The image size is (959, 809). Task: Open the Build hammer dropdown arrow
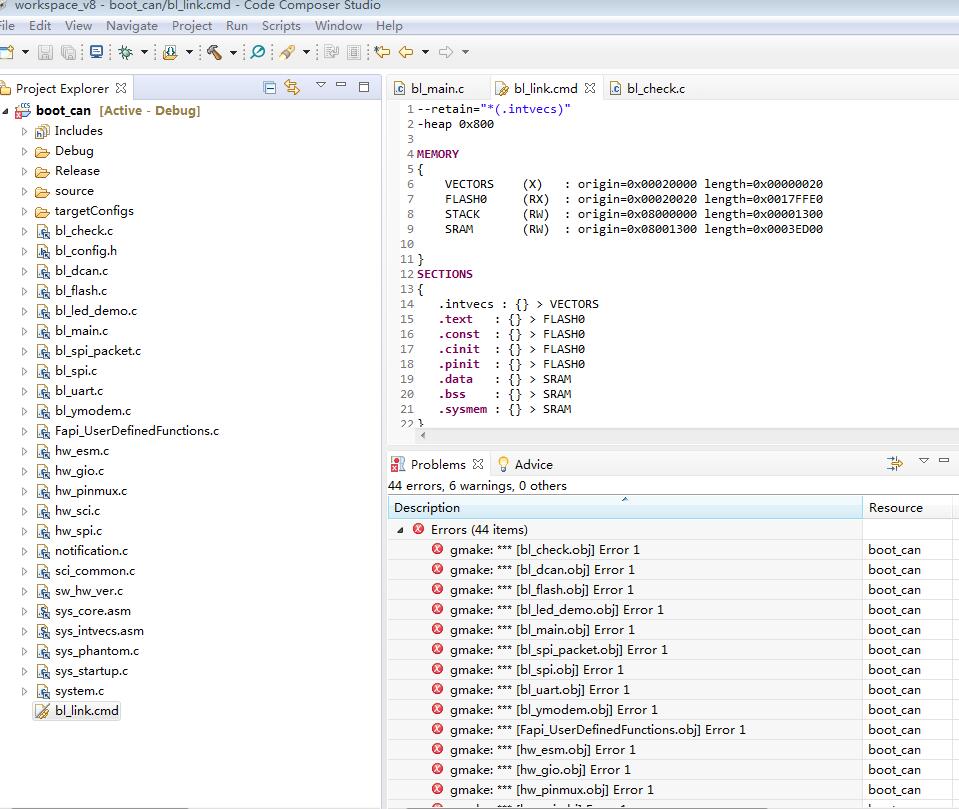[233, 52]
